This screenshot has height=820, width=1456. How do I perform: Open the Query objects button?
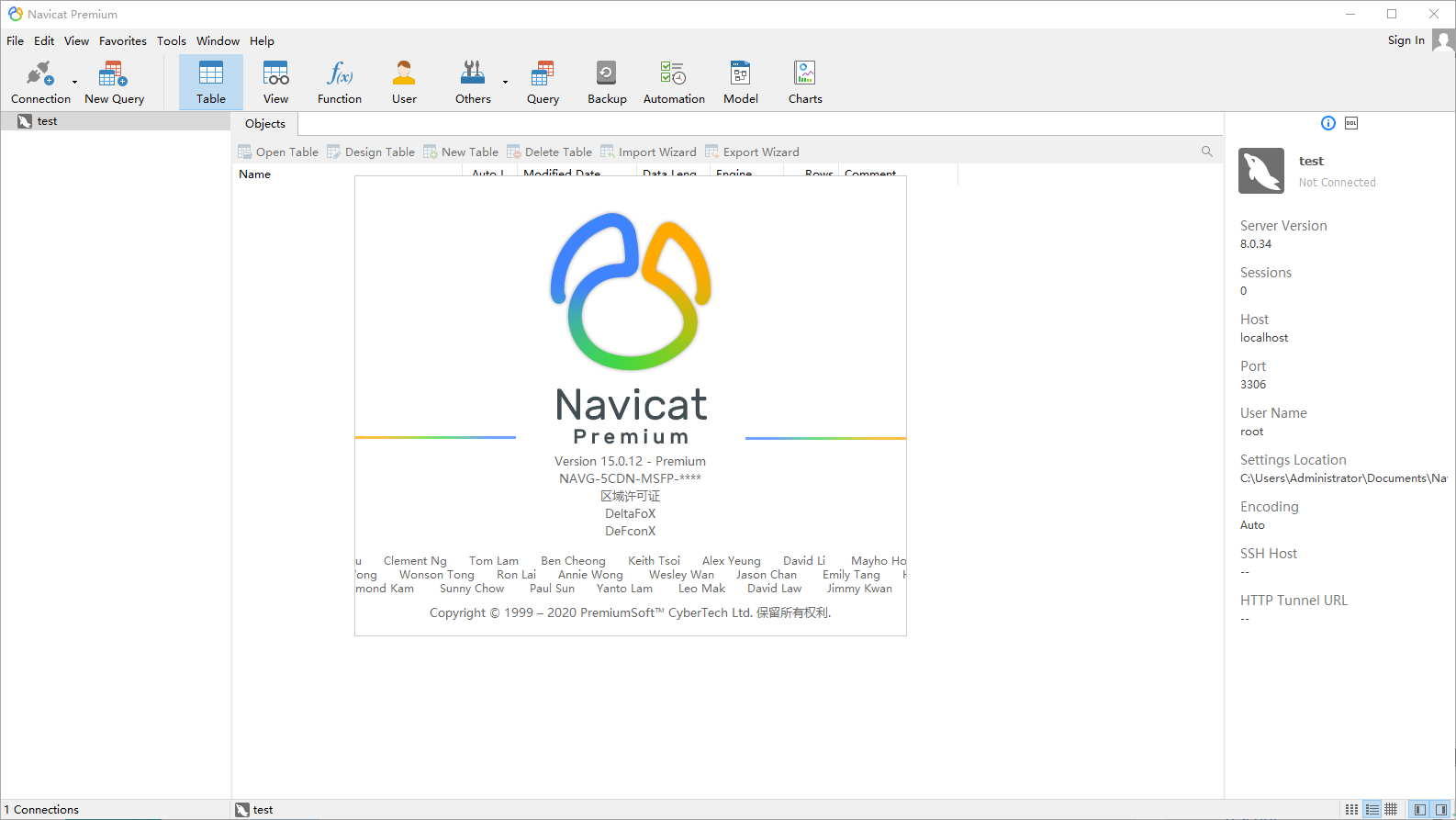(543, 82)
